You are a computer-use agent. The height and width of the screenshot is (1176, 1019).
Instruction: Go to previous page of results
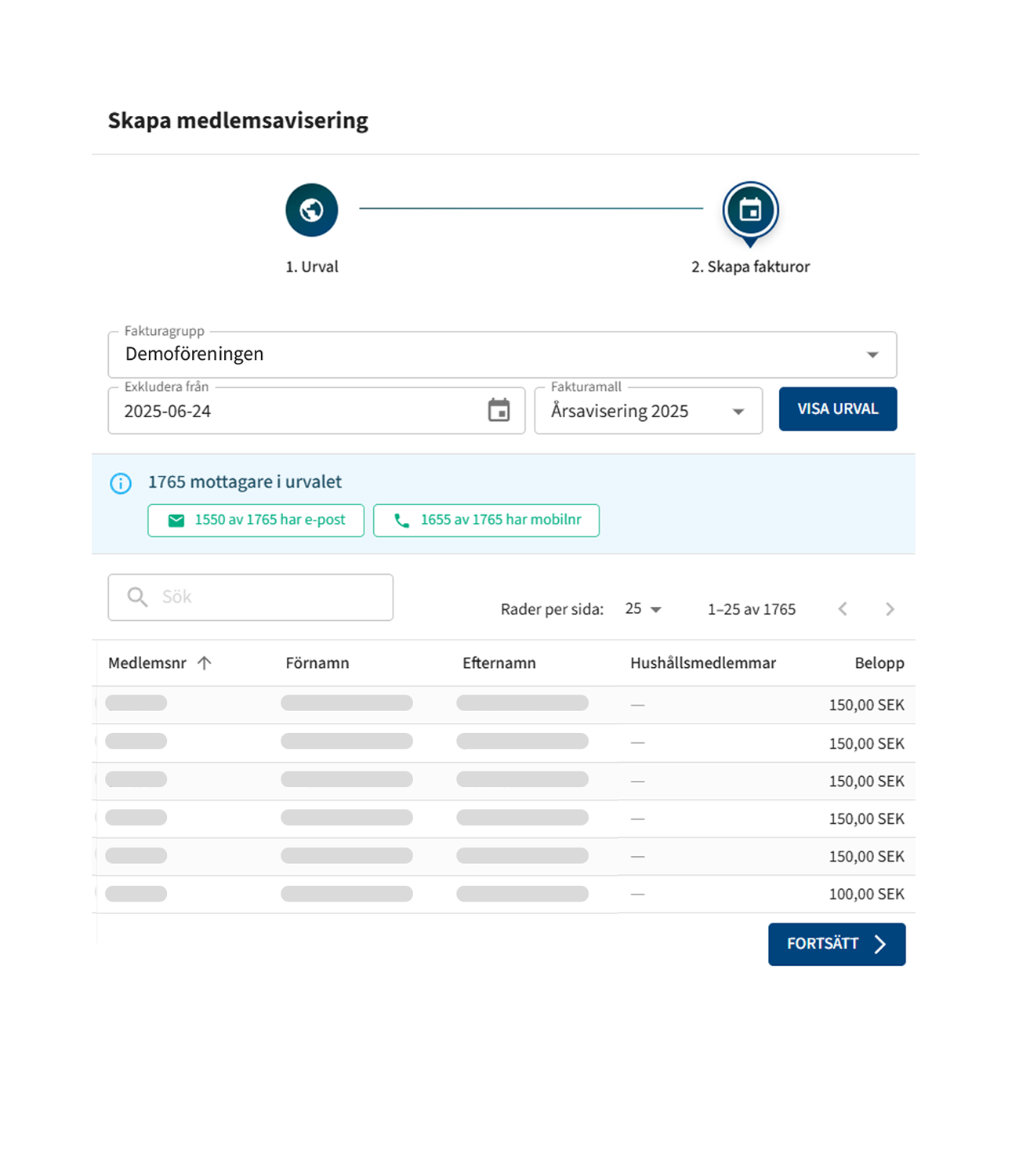tap(843, 609)
